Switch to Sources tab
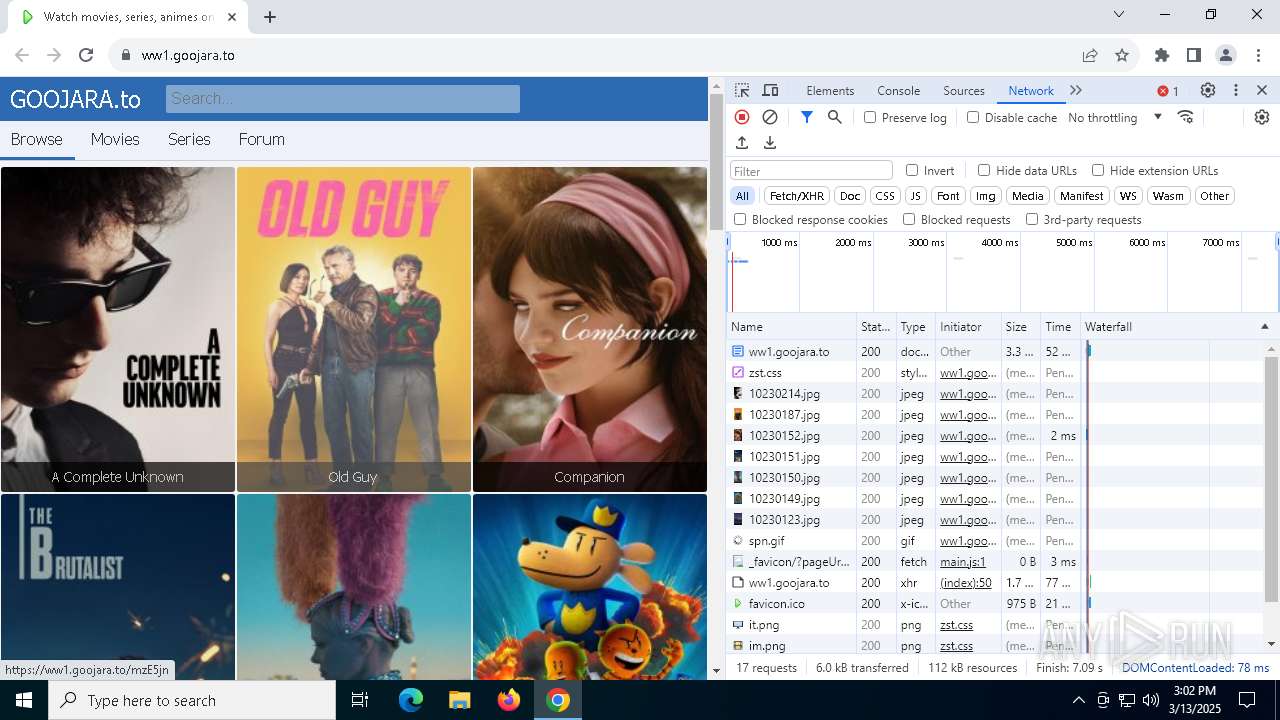This screenshot has width=1280, height=720. pyautogui.click(x=964, y=90)
